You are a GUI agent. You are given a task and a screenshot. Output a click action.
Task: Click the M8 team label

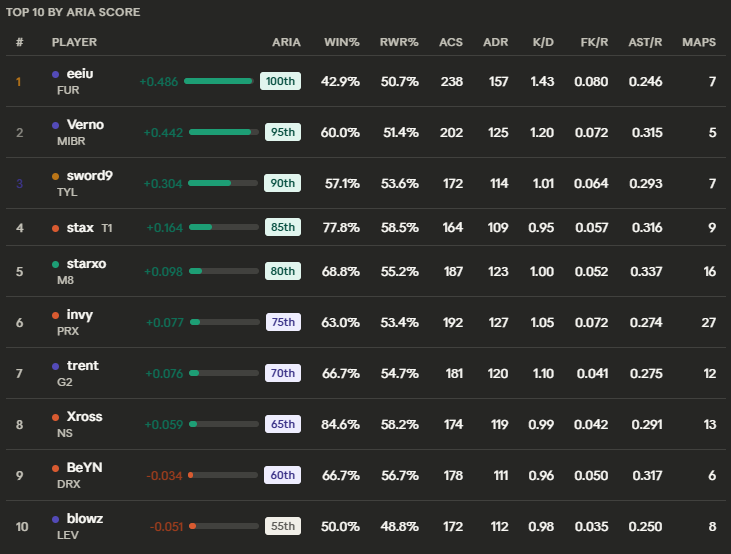pos(65,280)
